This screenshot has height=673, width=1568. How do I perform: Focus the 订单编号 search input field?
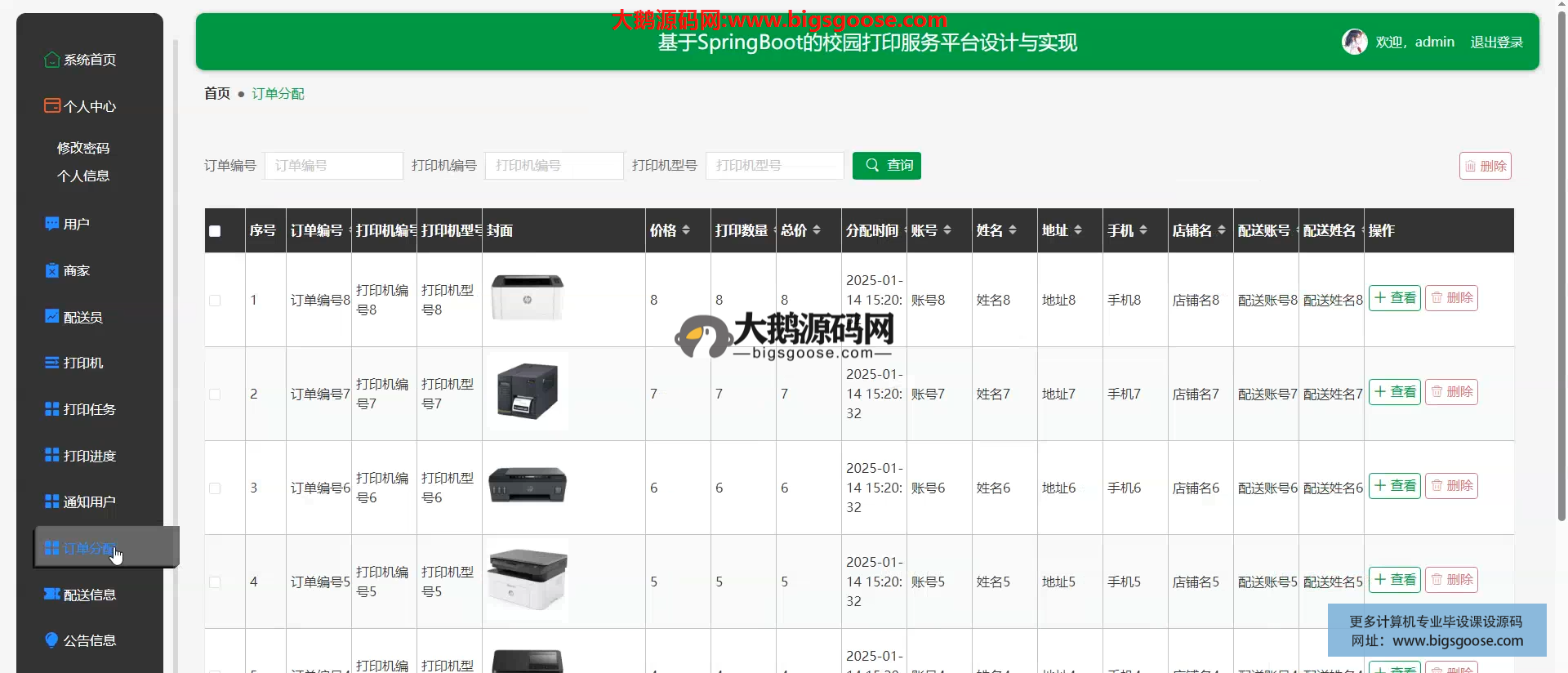point(333,166)
